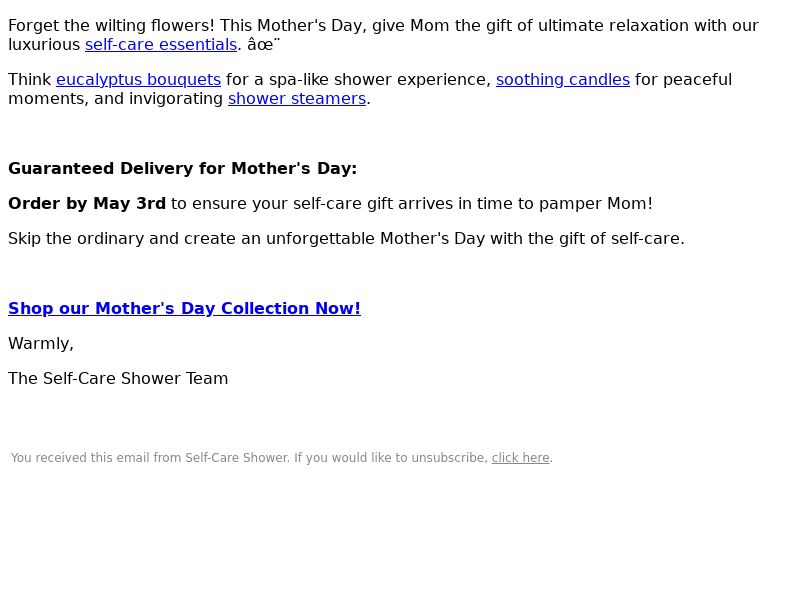Click the Skip the ordinary paragraph
Image resolution: width=800 pixels, height=600 pixels.
[x=346, y=239]
